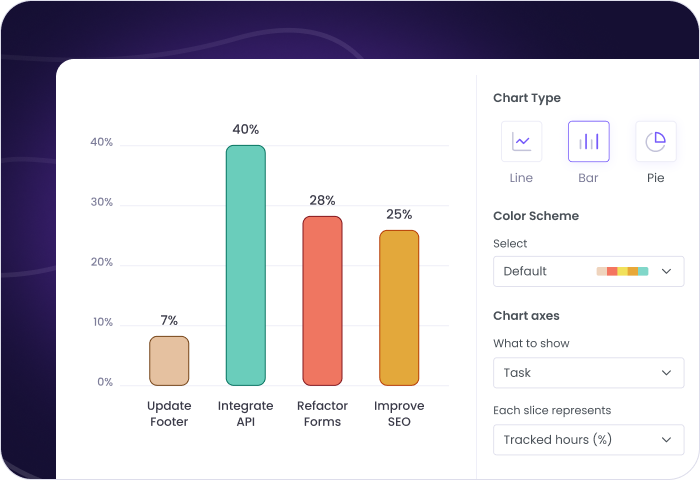Viewport: 700px width, 480px height.
Task: Click the 40% value label above bar
Action: tap(245, 129)
